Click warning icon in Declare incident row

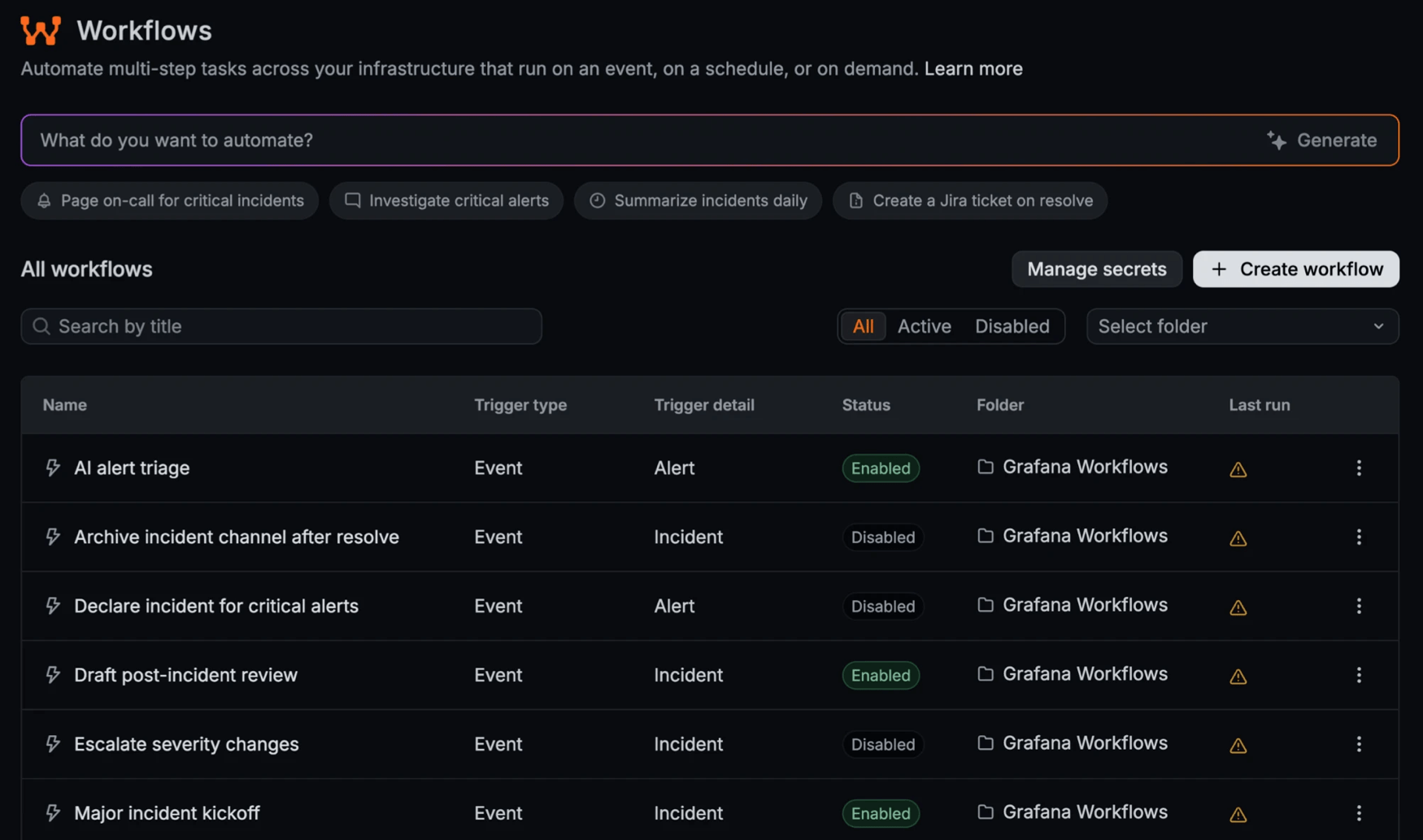[x=1238, y=607]
